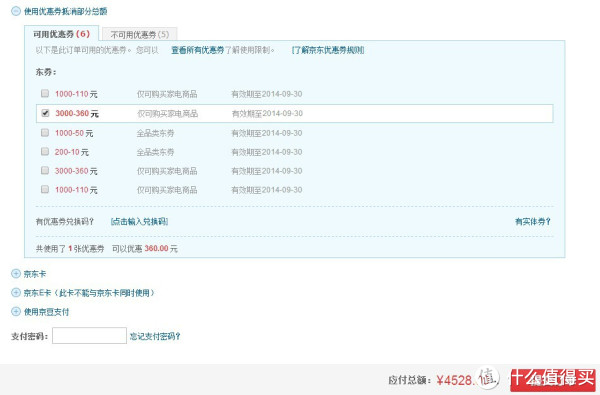Click the 忘记支付密码? link

pyautogui.click(x=155, y=336)
